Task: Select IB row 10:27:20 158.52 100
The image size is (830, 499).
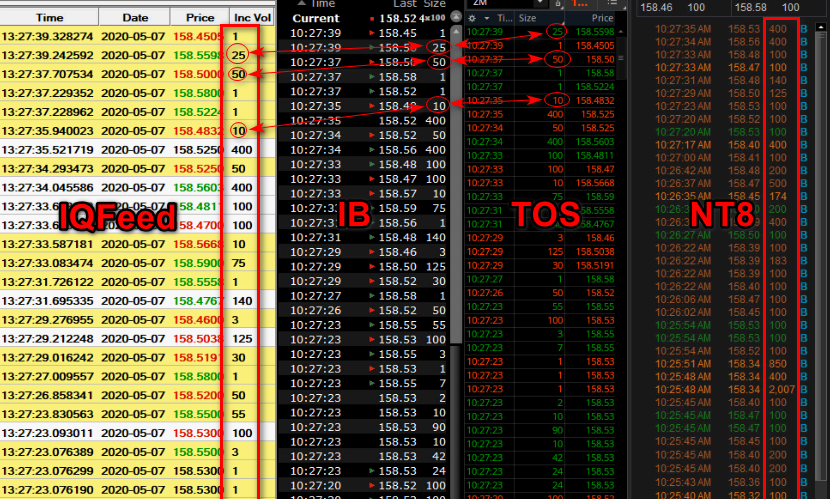Action: point(364,485)
